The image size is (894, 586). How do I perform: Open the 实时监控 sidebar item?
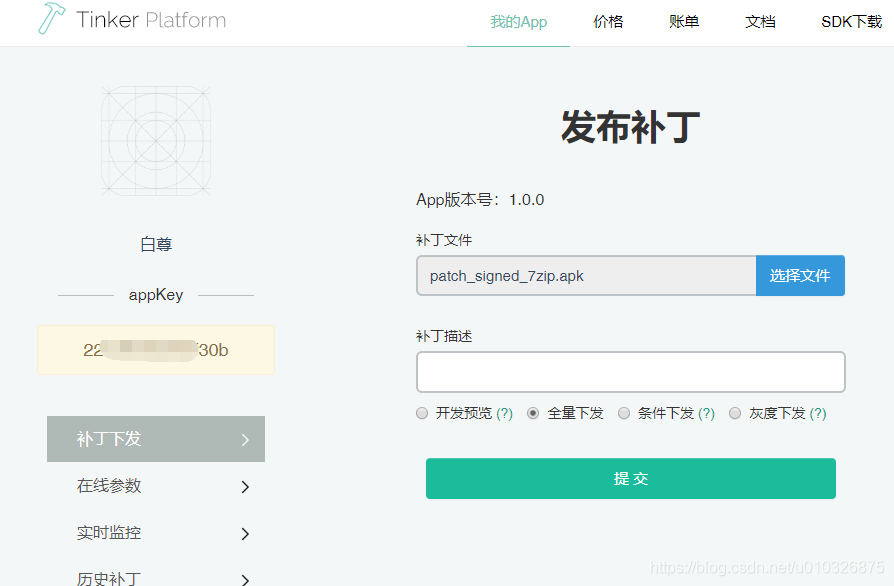[x=156, y=533]
